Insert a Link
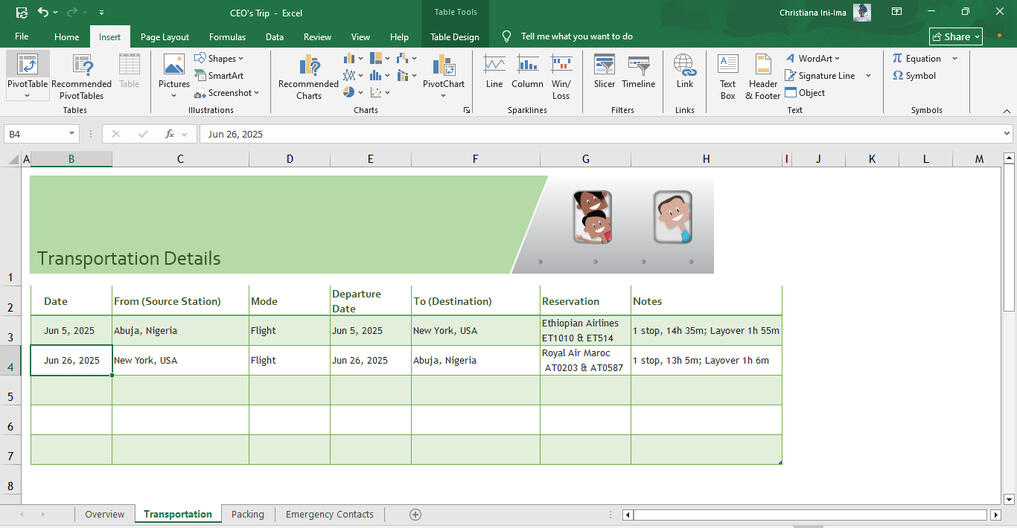Screen dimensions: 1017x528 click(x=684, y=71)
